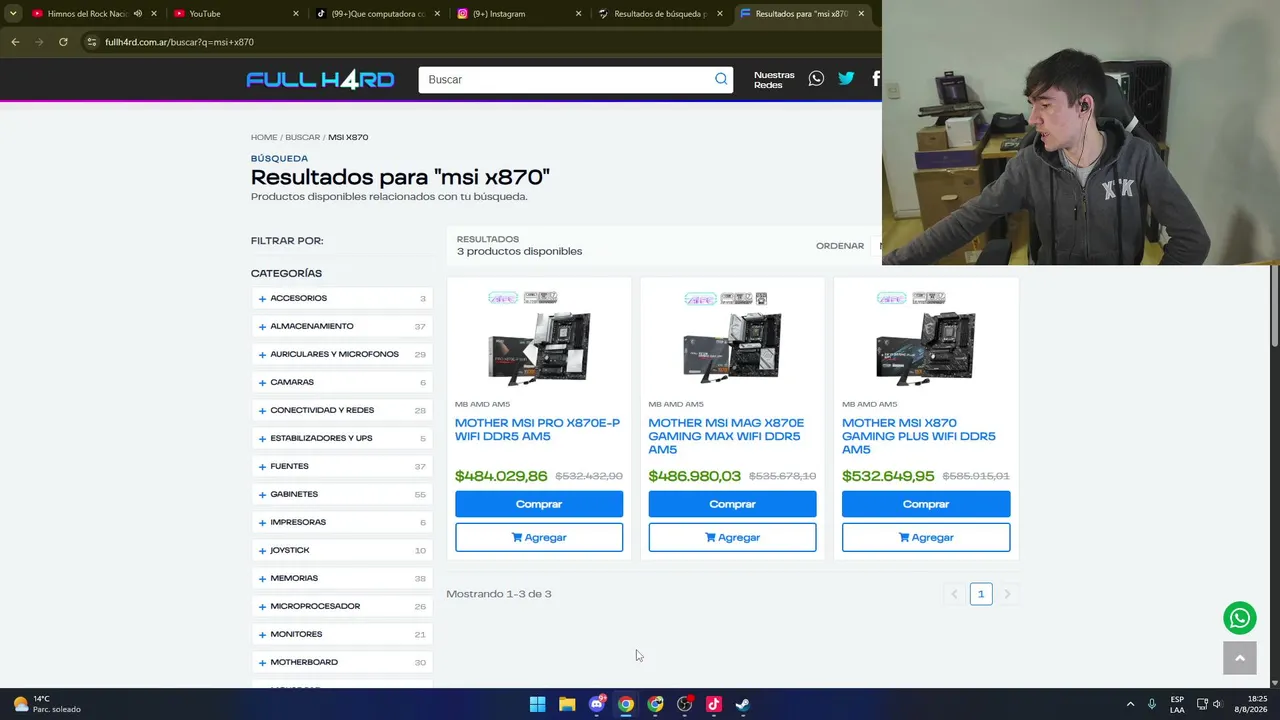Open Steam from the taskbar

(743, 704)
